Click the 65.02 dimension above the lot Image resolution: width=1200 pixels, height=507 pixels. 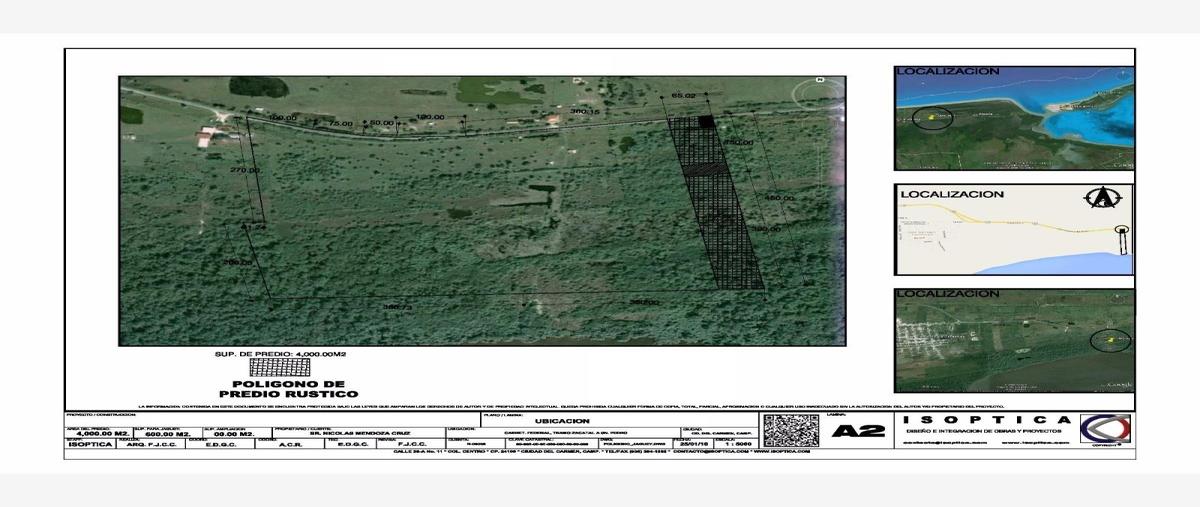684,95
